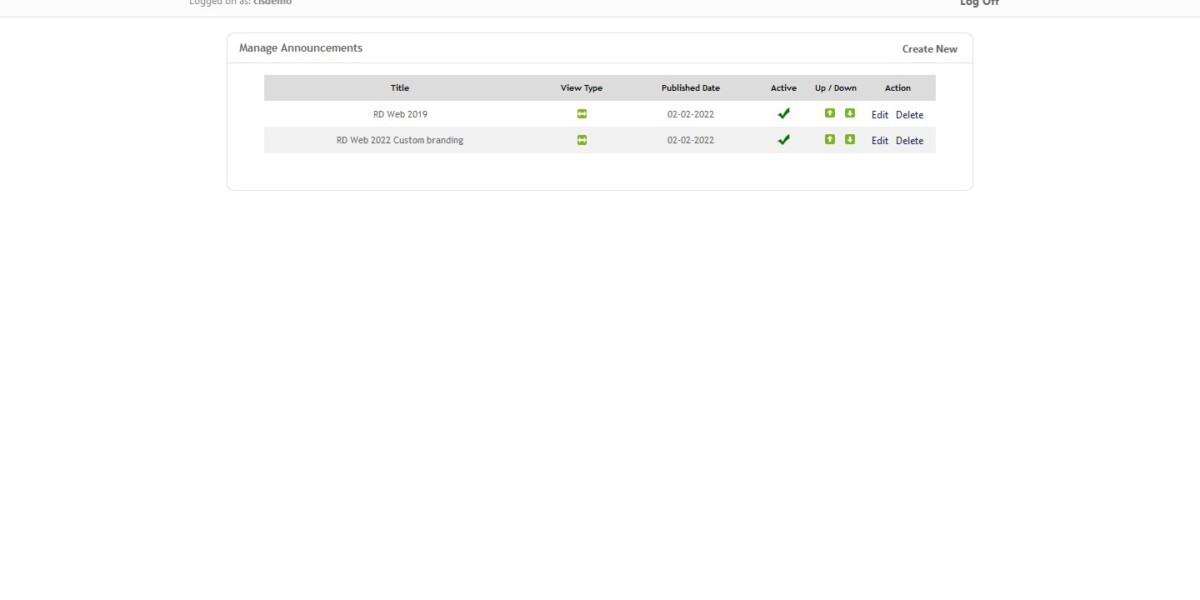Click the Title column header

[x=400, y=88]
